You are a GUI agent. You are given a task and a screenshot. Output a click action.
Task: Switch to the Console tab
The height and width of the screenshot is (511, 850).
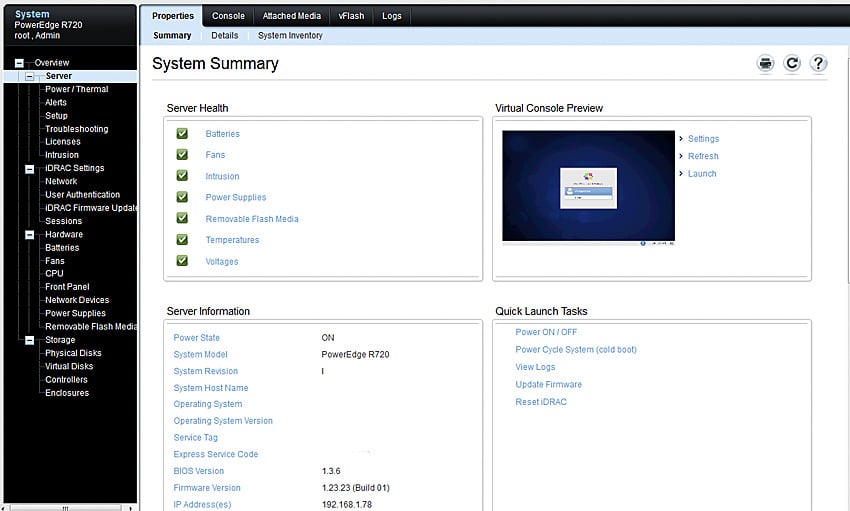click(x=228, y=16)
